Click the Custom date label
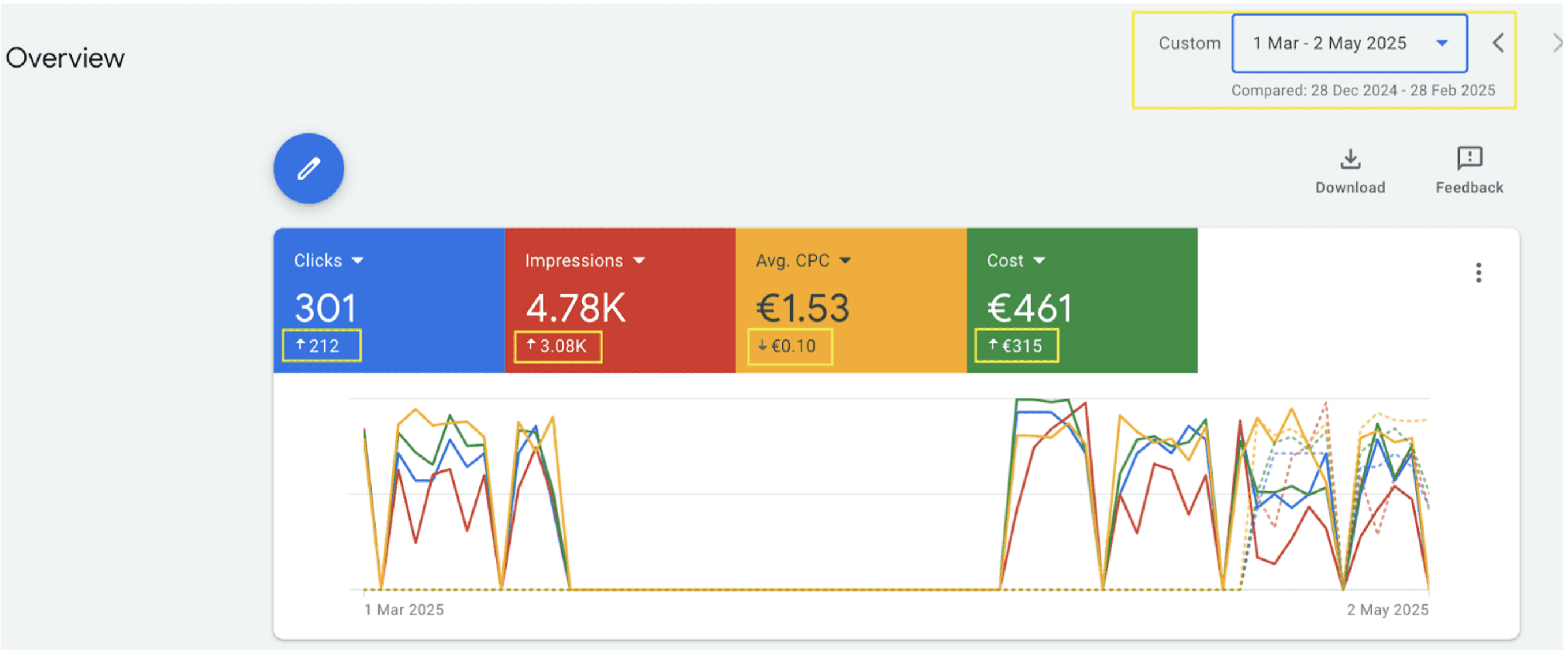The image size is (1568, 650). (1190, 43)
